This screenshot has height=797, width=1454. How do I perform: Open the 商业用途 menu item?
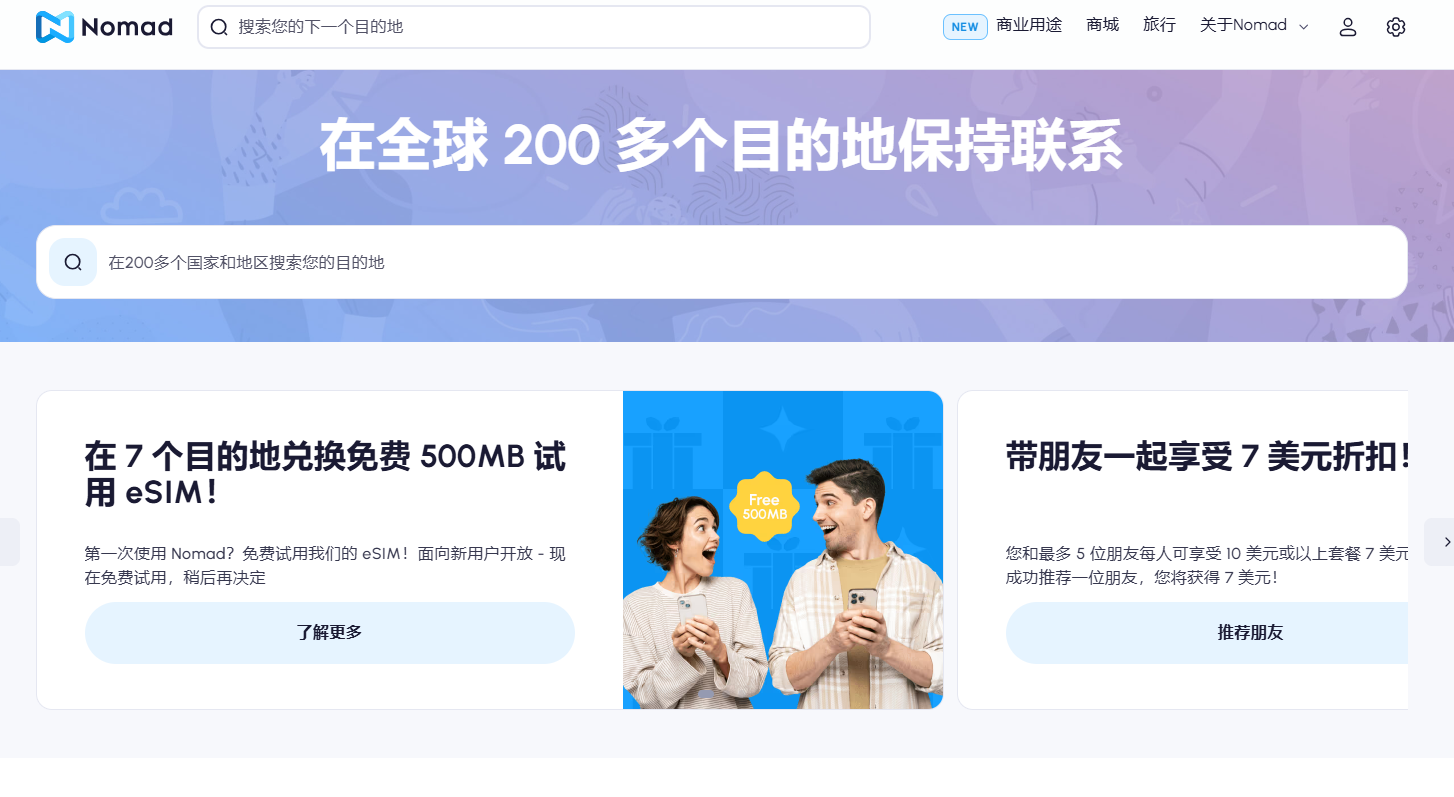pos(1029,25)
